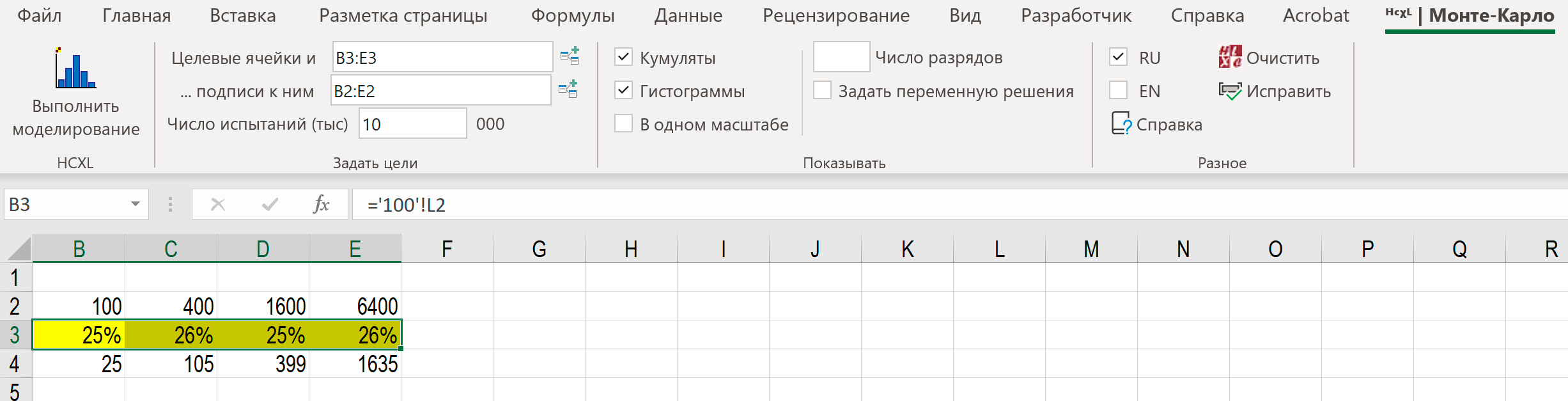
Task: Select column C header
Action: [x=171, y=249]
